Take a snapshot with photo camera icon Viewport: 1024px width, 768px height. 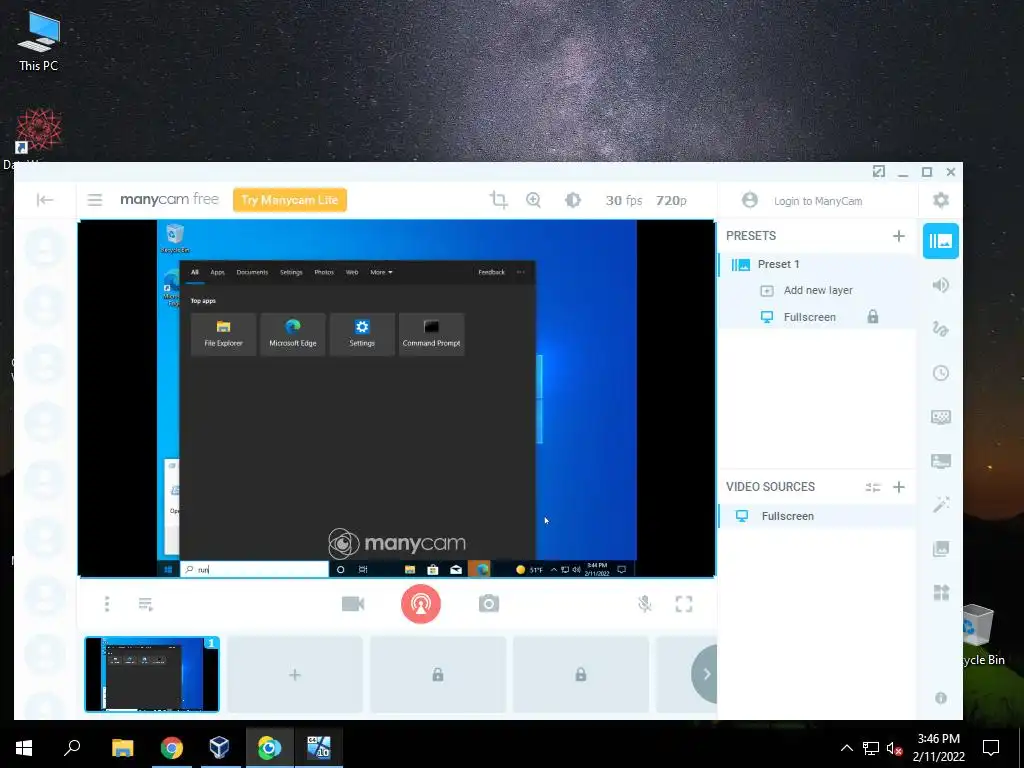(488, 604)
